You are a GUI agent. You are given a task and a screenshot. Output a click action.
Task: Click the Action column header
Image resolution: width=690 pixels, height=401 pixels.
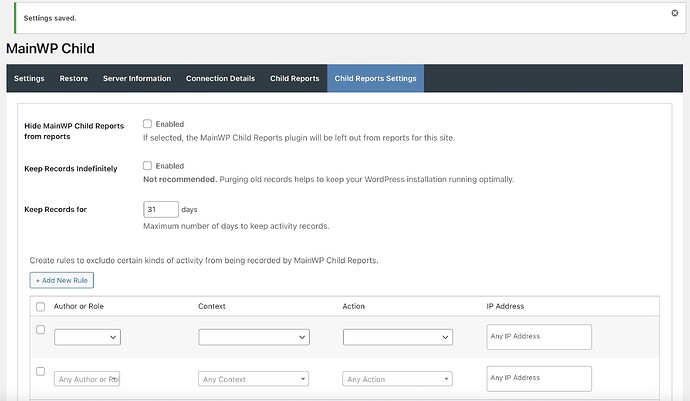353,306
